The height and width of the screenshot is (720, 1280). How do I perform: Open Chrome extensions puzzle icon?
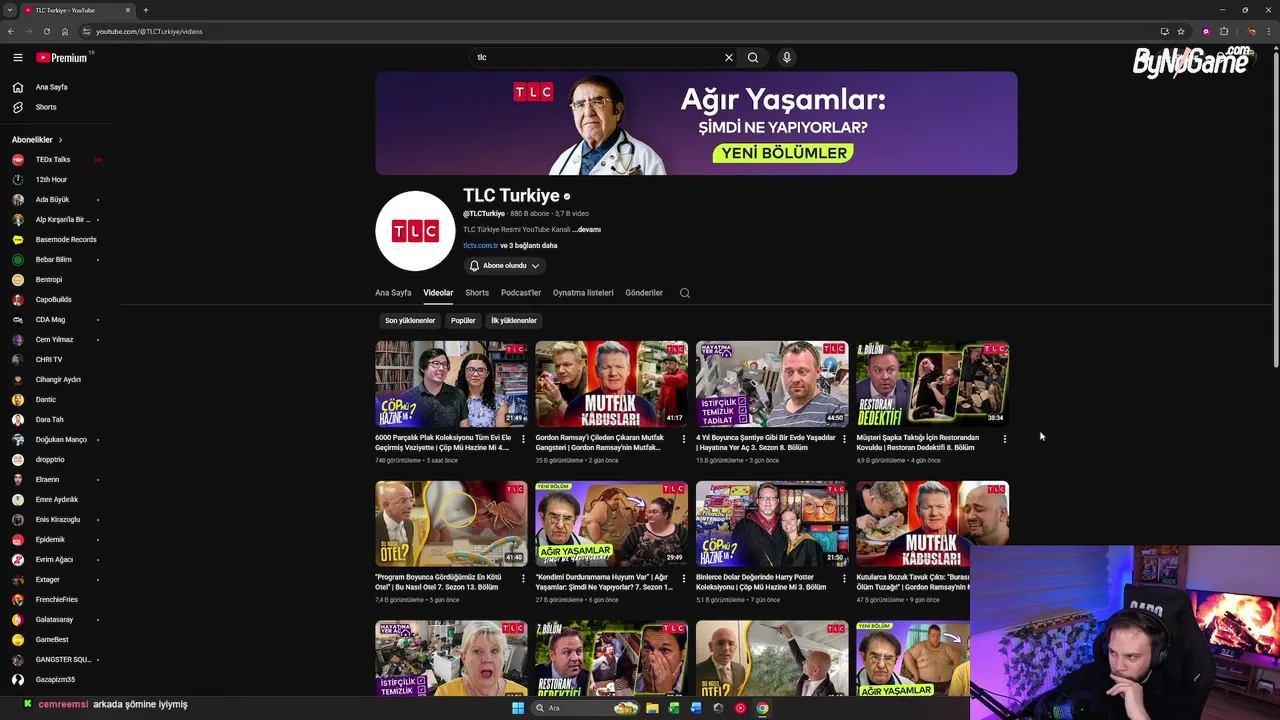click(1224, 31)
